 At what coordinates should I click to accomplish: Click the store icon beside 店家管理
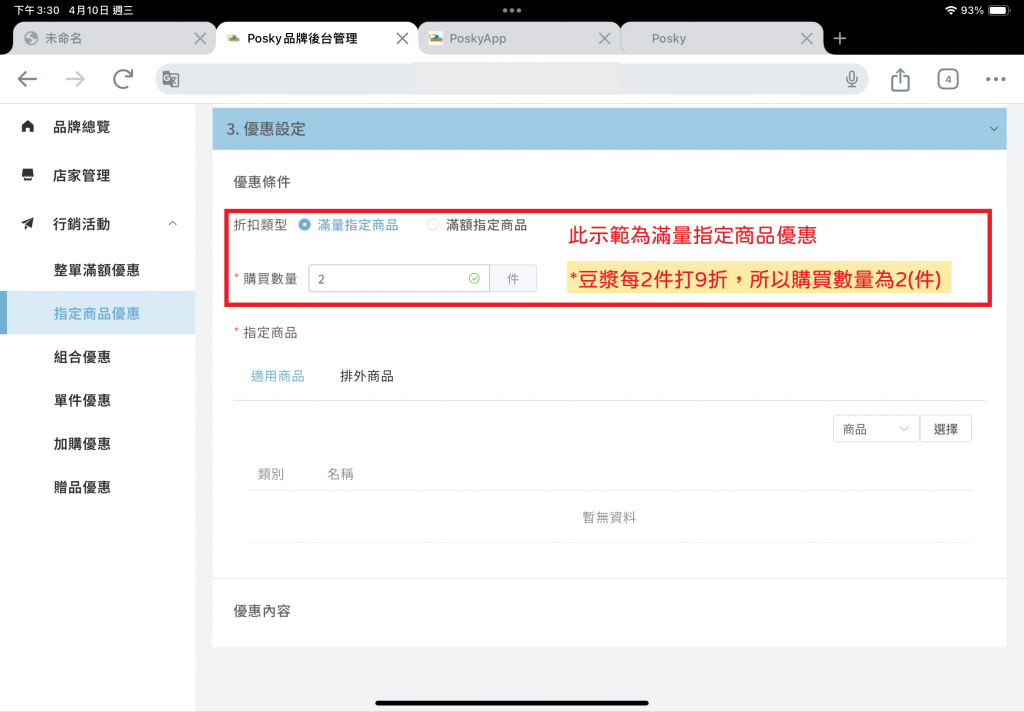27,174
